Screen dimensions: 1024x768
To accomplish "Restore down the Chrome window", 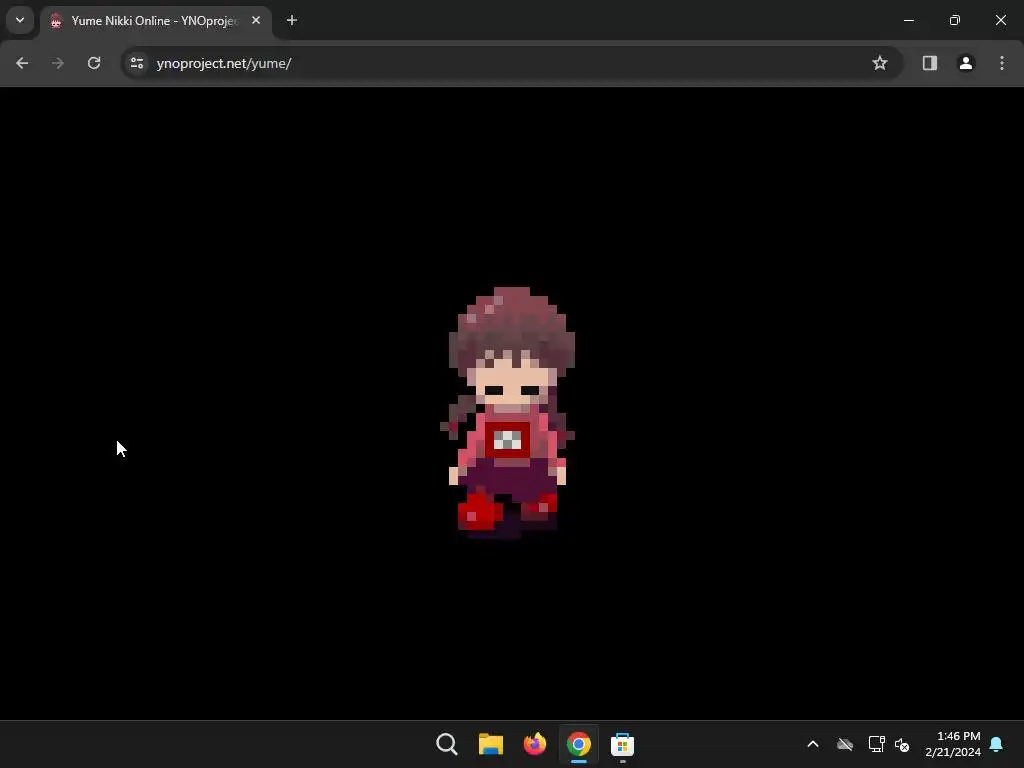I will (x=955, y=20).
